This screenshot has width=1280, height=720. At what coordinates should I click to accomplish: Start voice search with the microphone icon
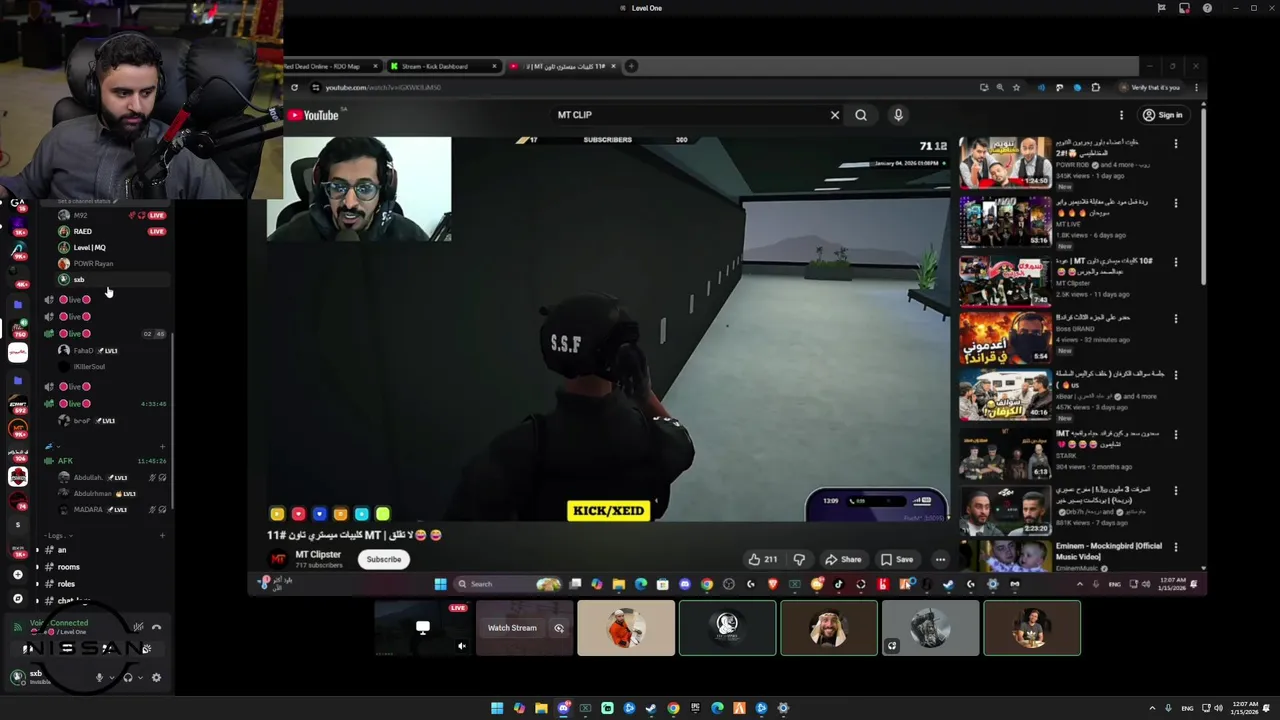tap(898, 115)
